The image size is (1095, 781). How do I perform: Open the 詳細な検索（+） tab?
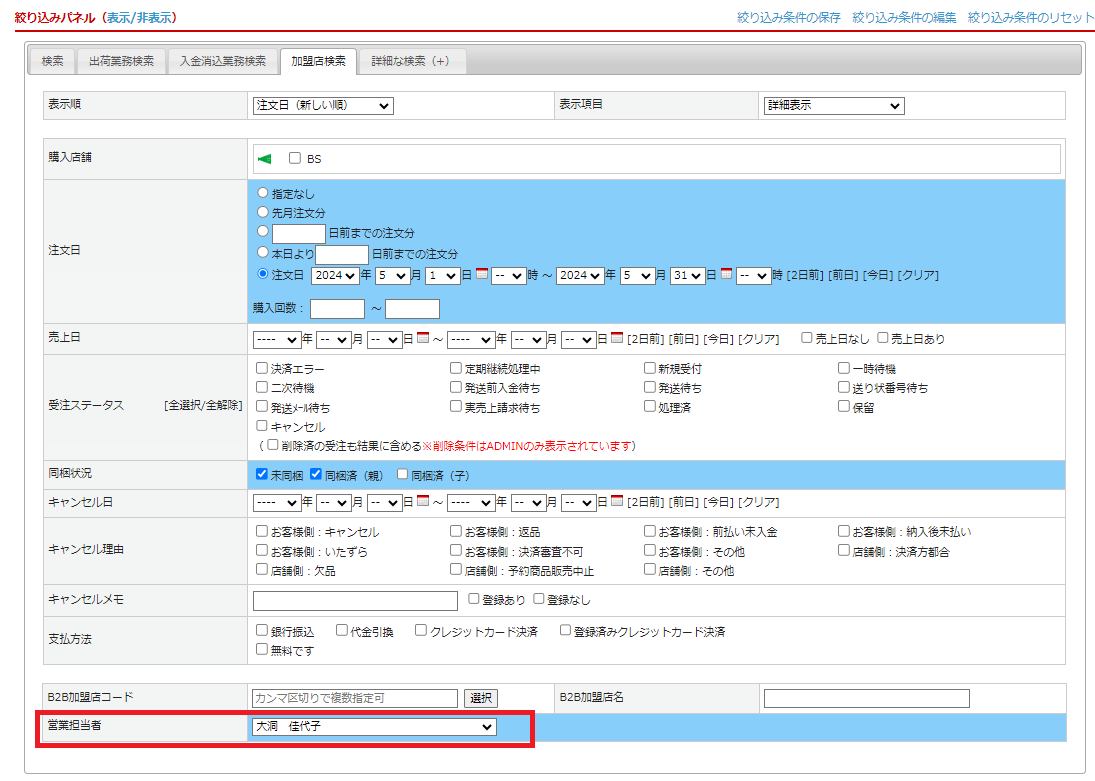410,61
